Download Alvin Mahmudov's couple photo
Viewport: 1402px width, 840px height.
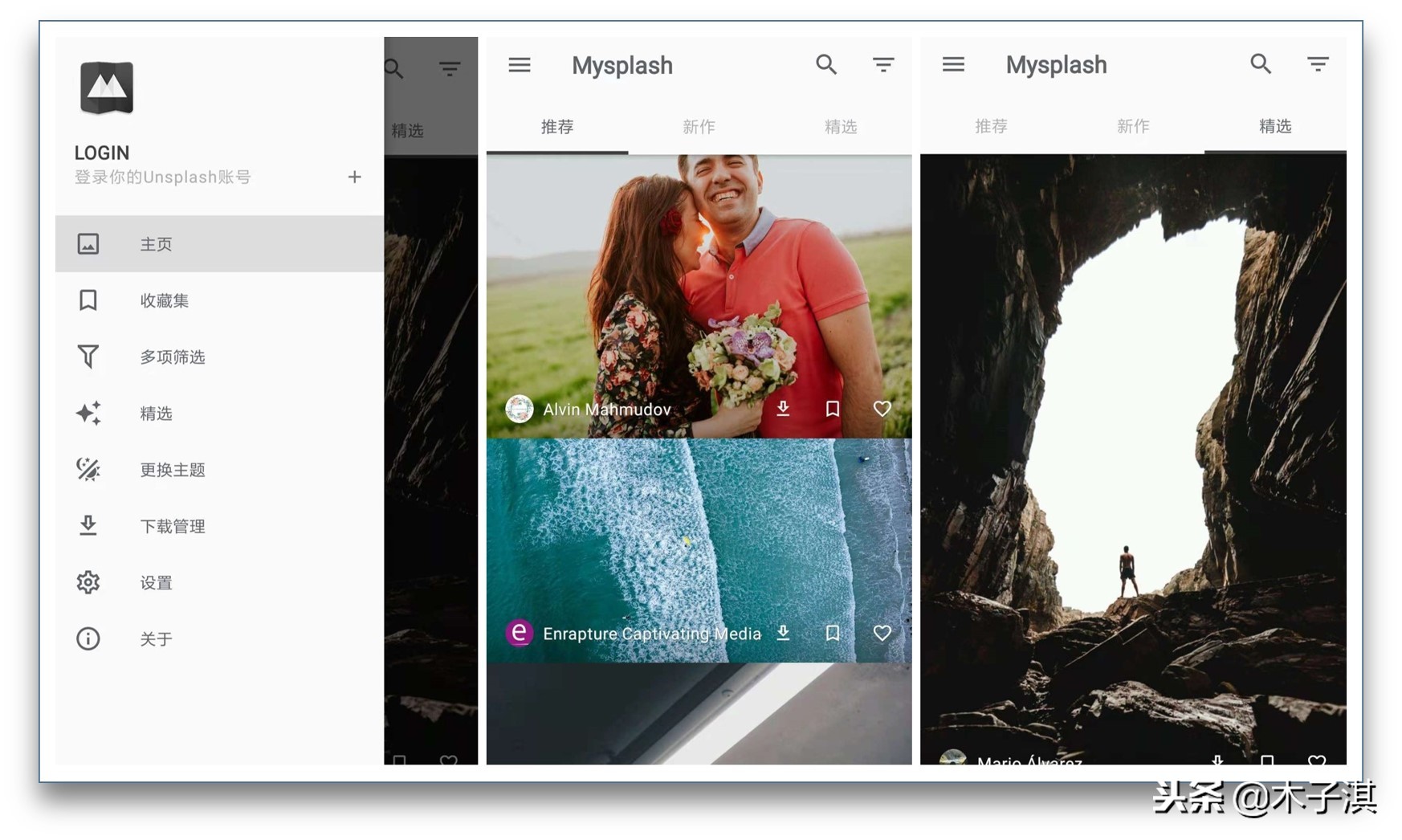[x=783, y=409]
